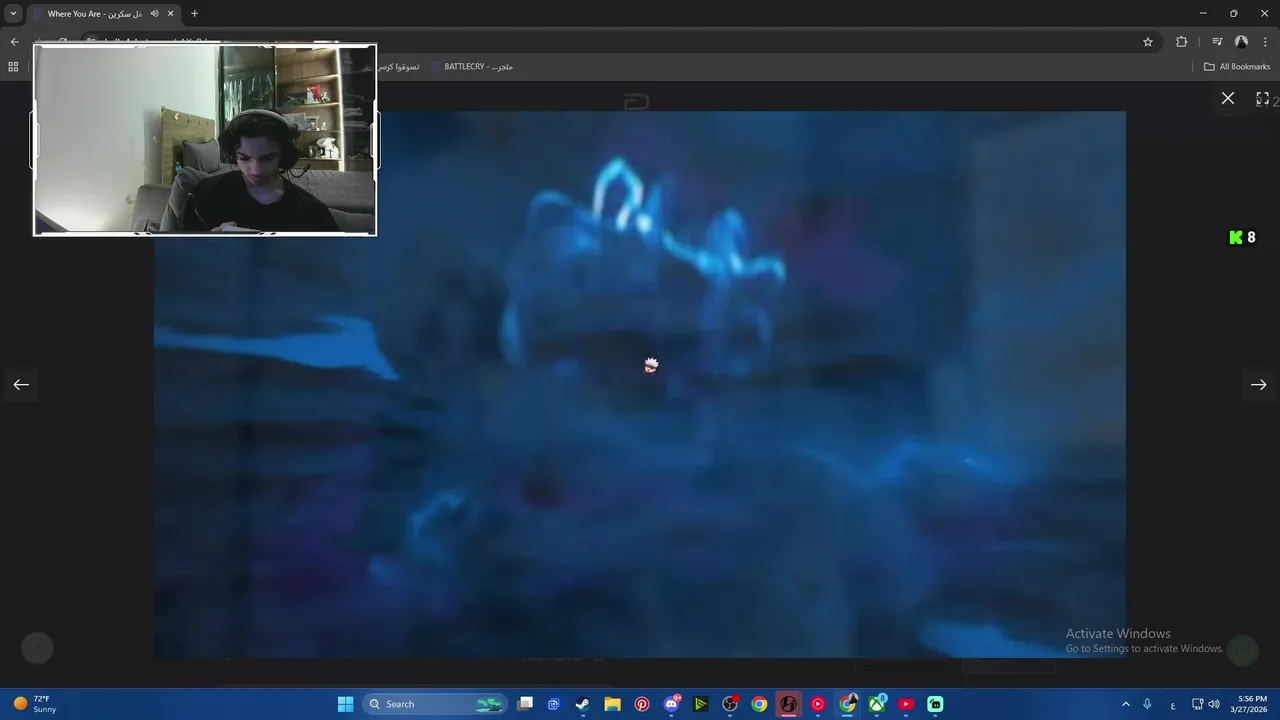Open the Windows Start menu

345,704
